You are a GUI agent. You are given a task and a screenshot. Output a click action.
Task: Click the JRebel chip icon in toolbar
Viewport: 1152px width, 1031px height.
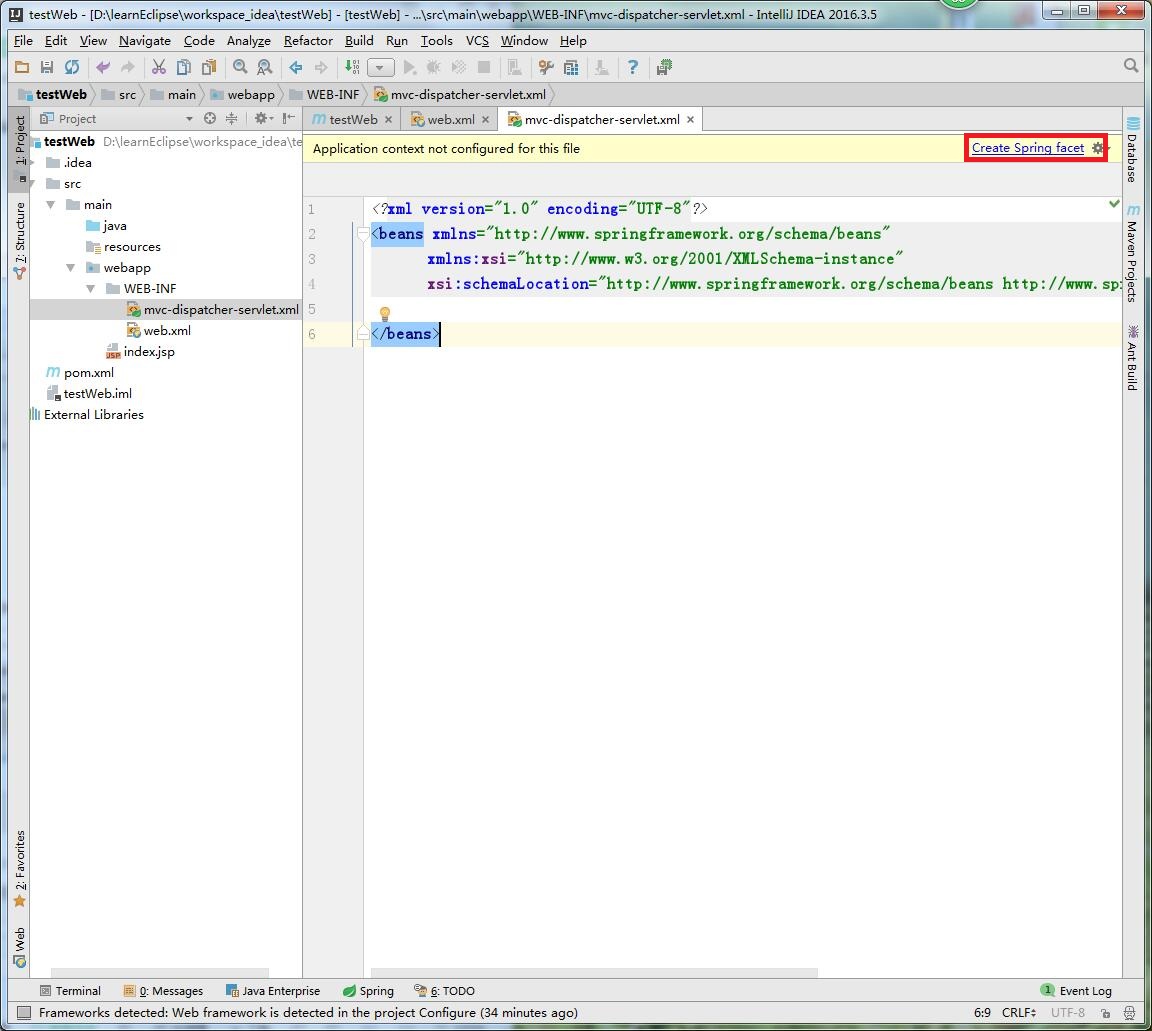664,68
